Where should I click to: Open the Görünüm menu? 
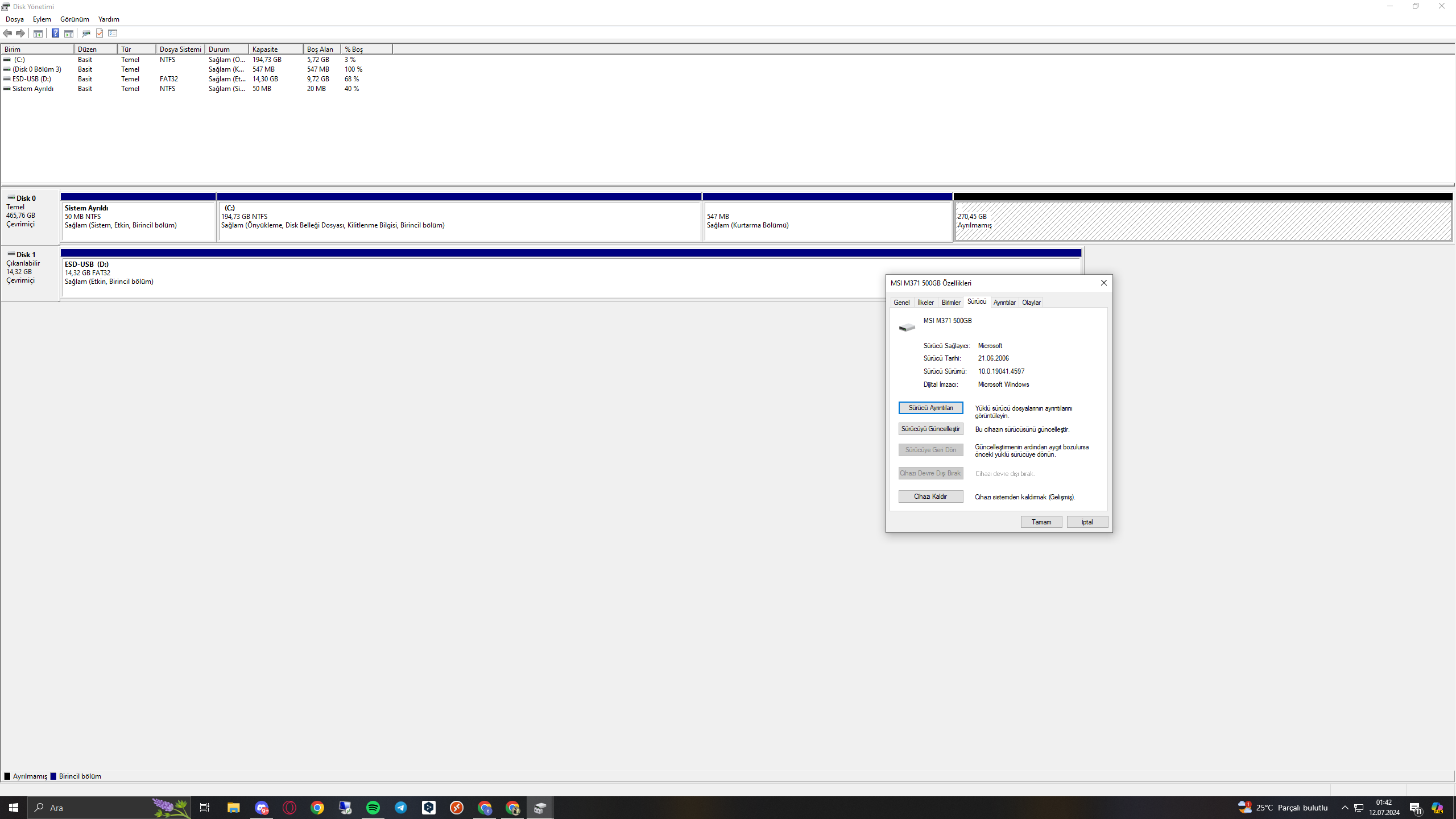(75, 19)
